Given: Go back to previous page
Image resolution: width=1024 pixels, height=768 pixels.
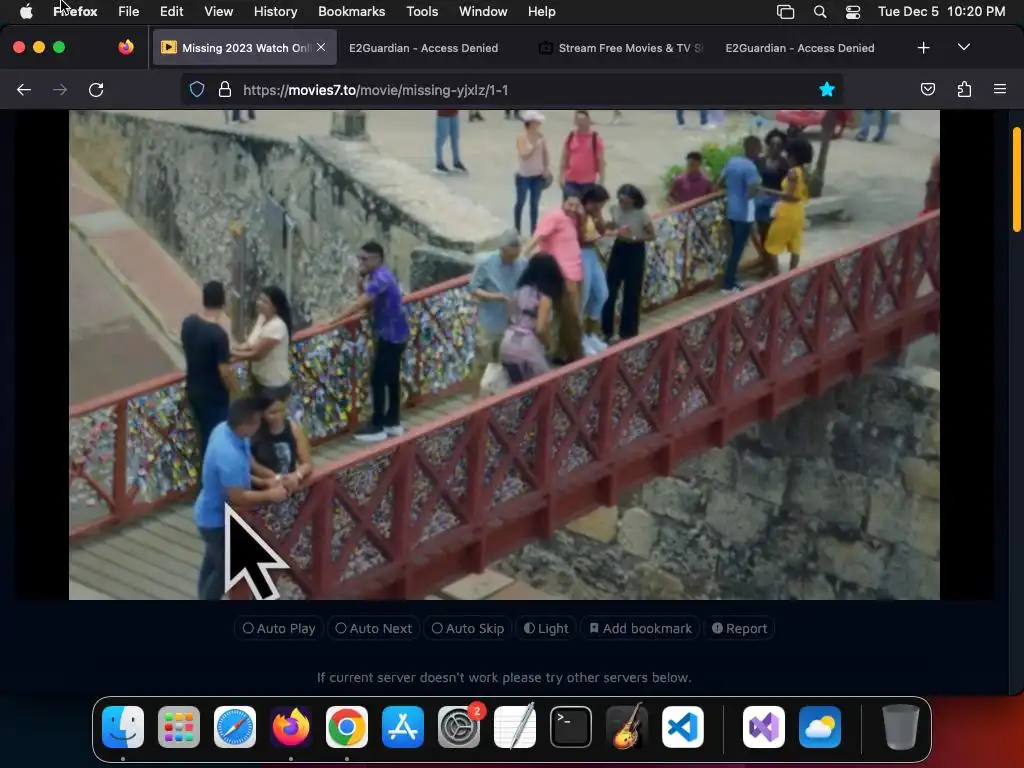Looking at the screenshot, I should [x=24, y=90].
